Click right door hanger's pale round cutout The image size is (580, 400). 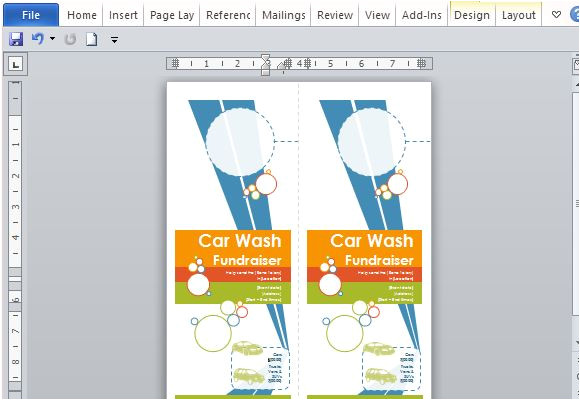point(371,142)
